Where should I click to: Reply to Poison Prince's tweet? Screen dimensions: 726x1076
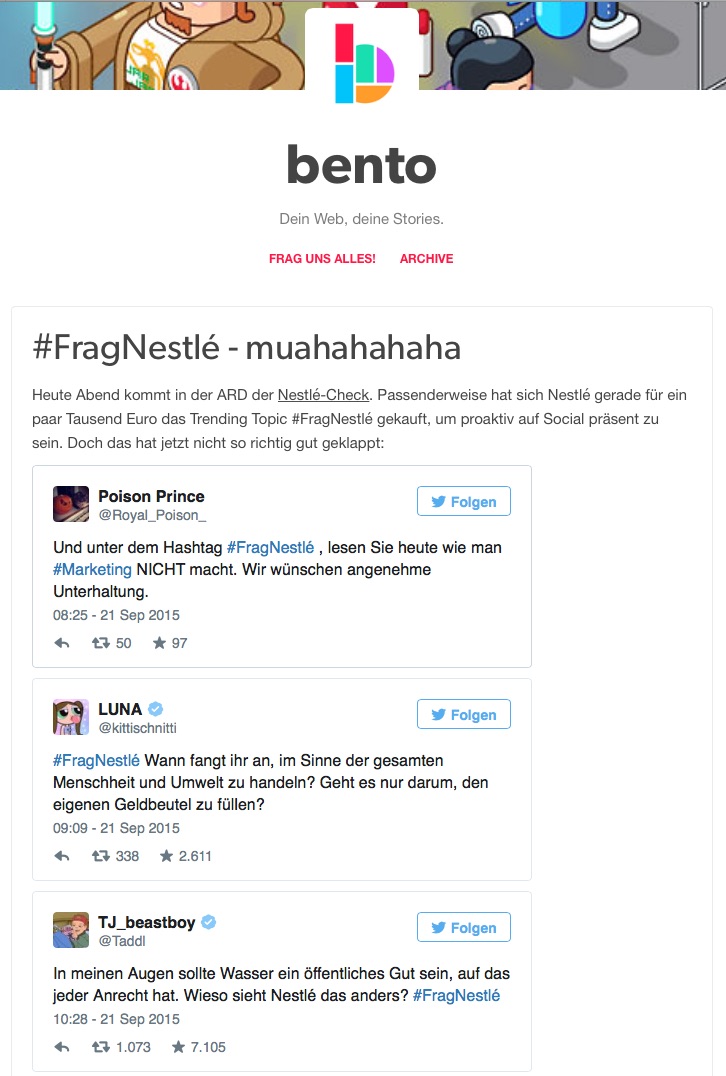tap(62, 643)
